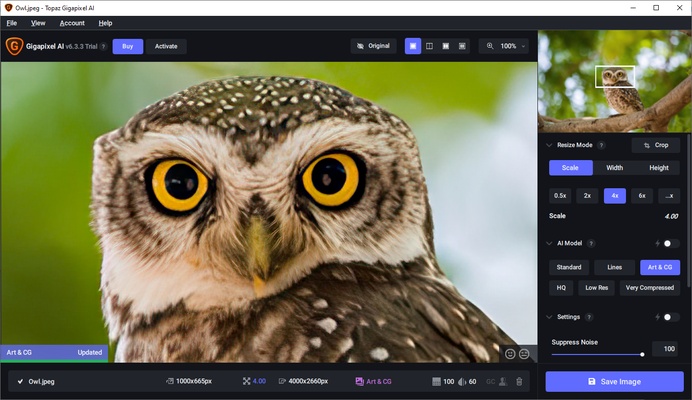Click the Gigapixel AI shield logo

click(14, 46)
